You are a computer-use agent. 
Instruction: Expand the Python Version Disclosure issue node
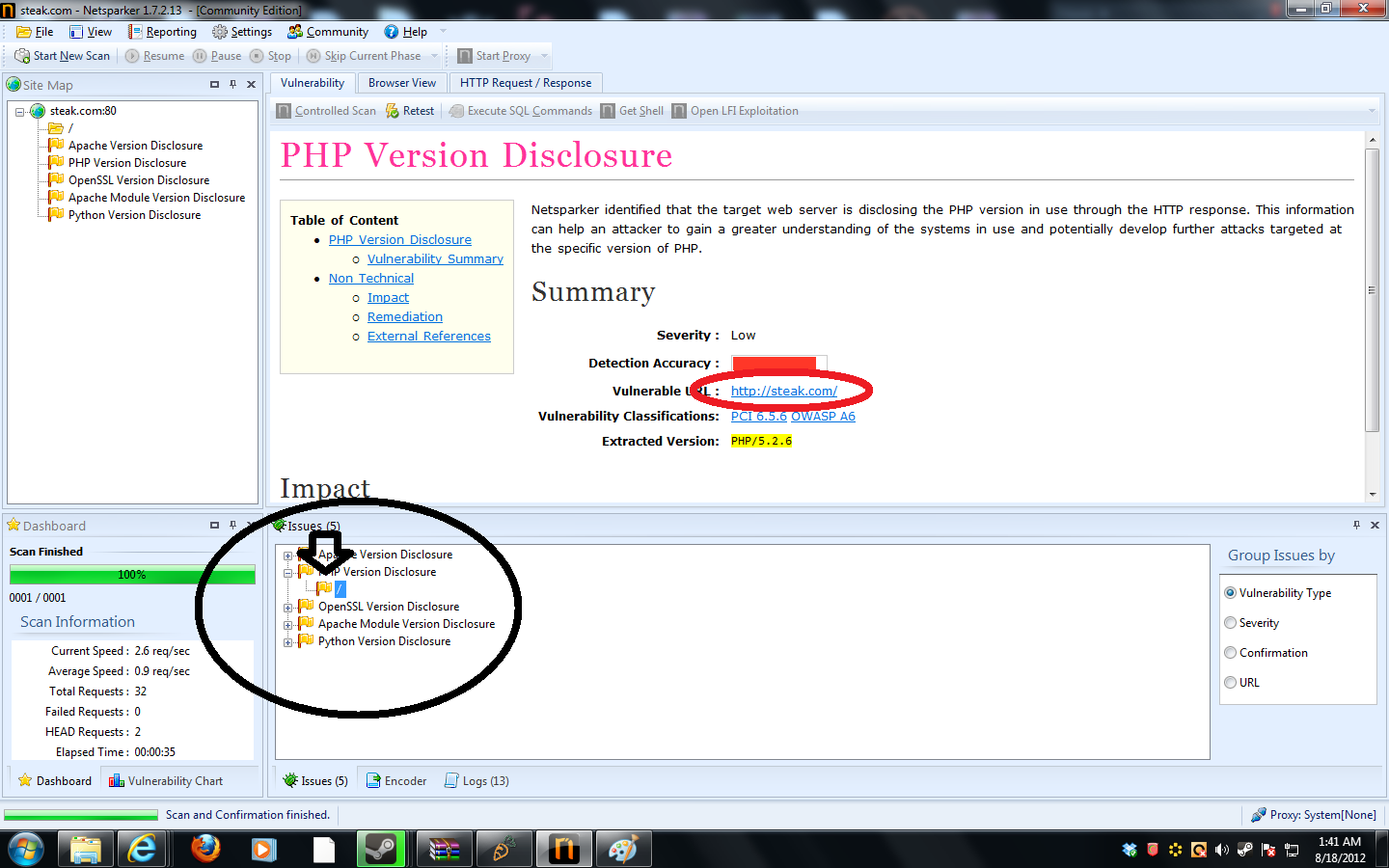(x=287, y=642)
